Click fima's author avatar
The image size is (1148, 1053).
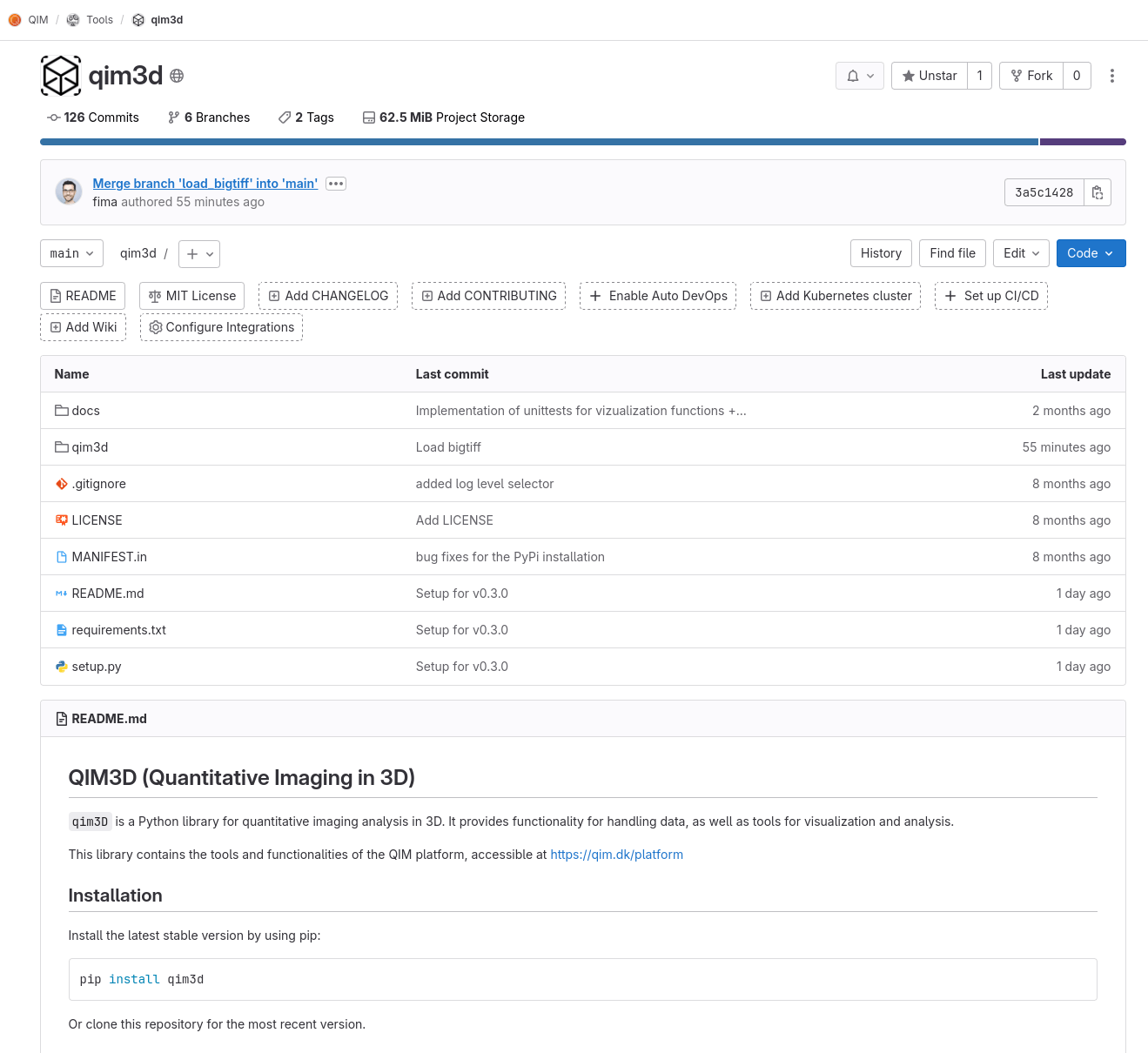click(x=69, y=191)
